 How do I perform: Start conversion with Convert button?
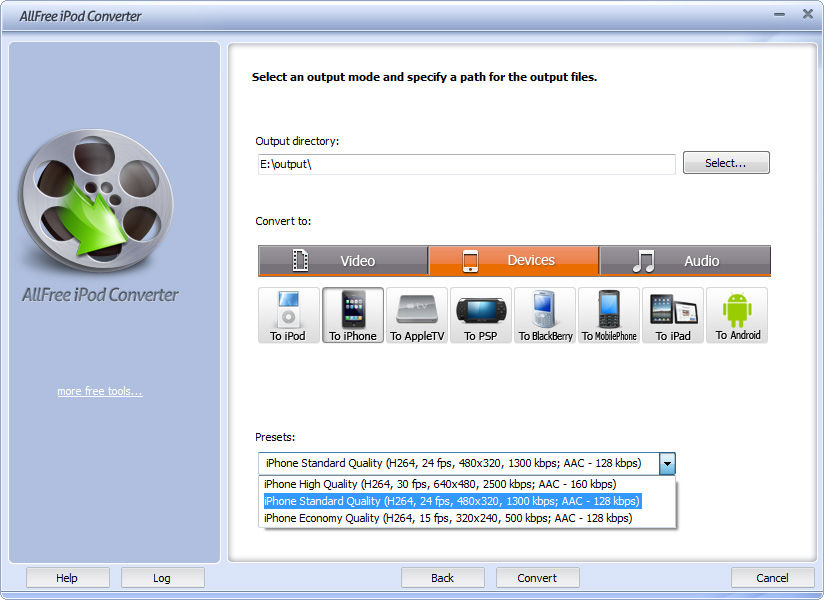[x=537, y=578]
